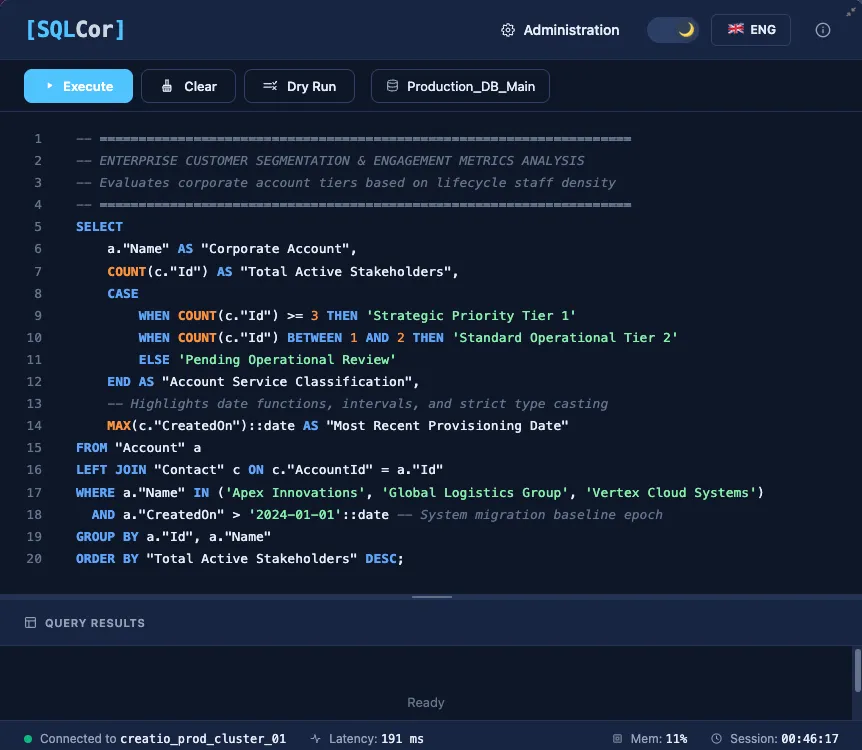Click 'Apex Innovations' string

[x=295, y=493]
